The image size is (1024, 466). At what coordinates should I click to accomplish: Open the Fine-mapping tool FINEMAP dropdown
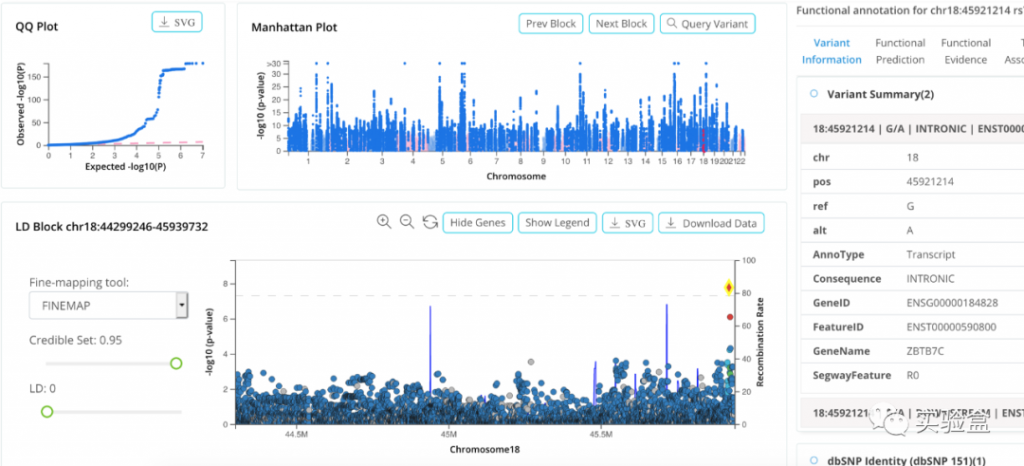108,305
